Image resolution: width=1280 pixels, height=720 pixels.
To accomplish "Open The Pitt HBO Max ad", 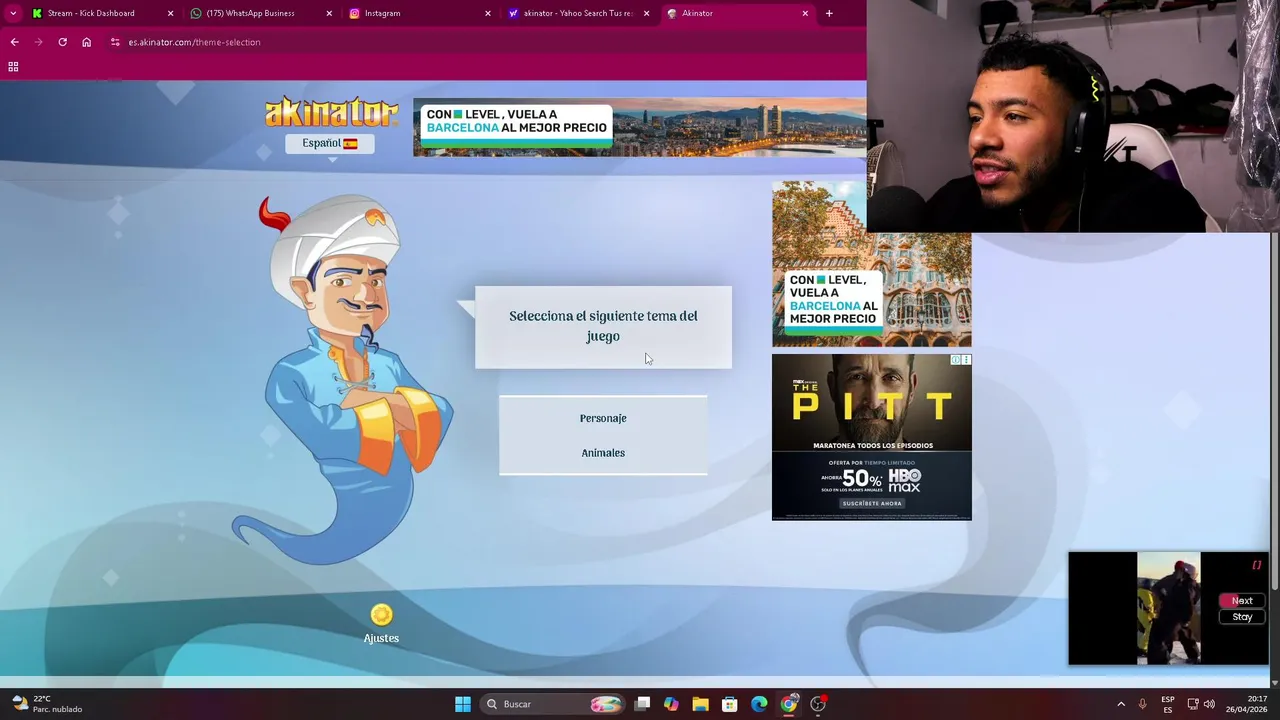I will [x=871, y=437].
